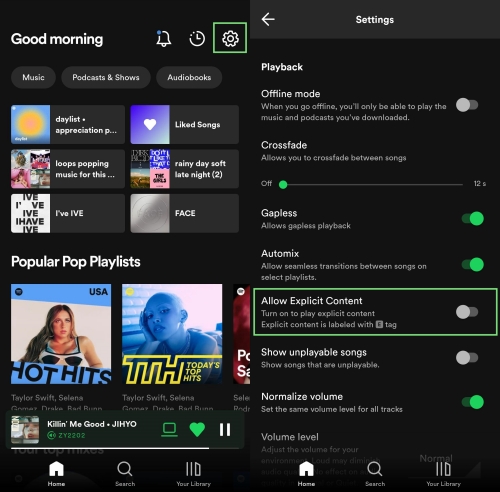Open Today's Top Hits playlist cover
Screen dimensions: 500x492
(172, 334)
